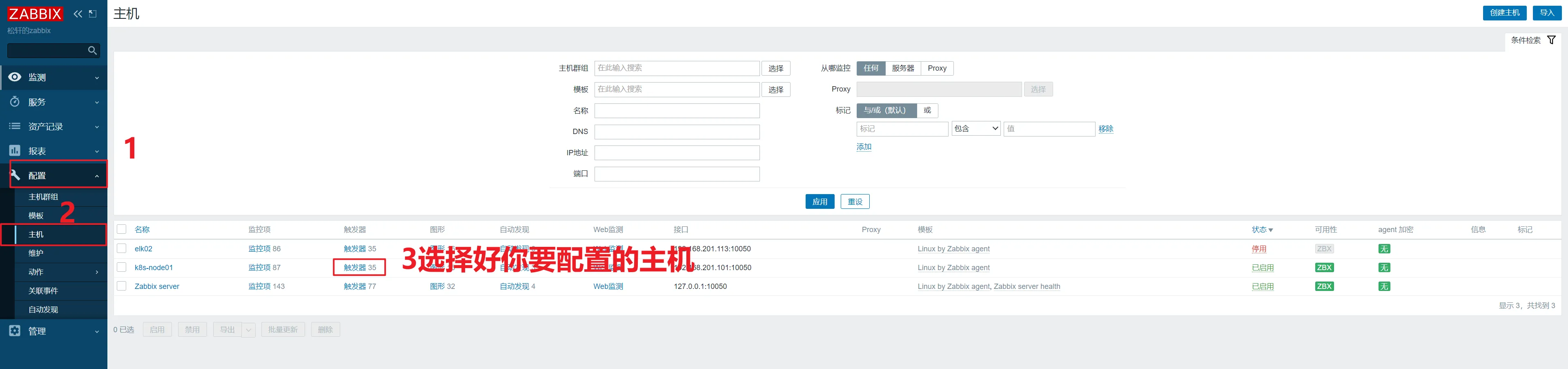Open the tag operator dropdown showing 包含
This screenshot has height=369, width=1568.
[x=976, y=128]
